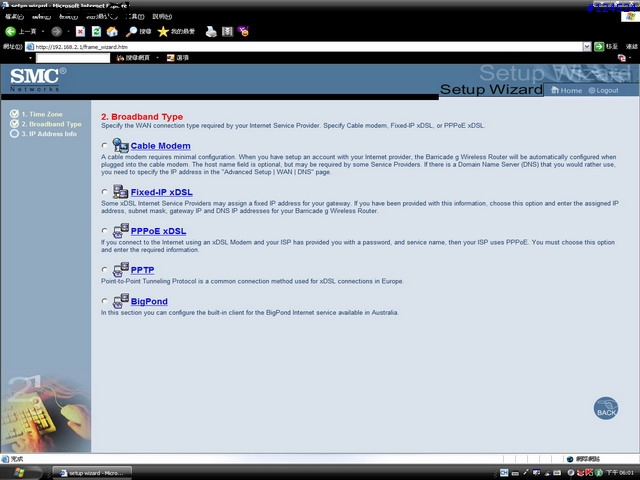Click the Cable Modem computer icon
The width and height of the screenshot is (640, 480).
point(120,145)
